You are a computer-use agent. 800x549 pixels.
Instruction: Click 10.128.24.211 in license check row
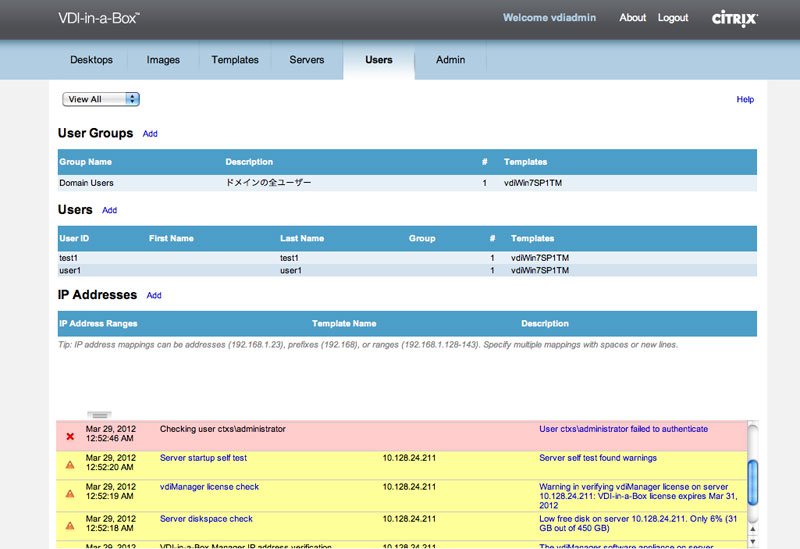click(409, 487)
